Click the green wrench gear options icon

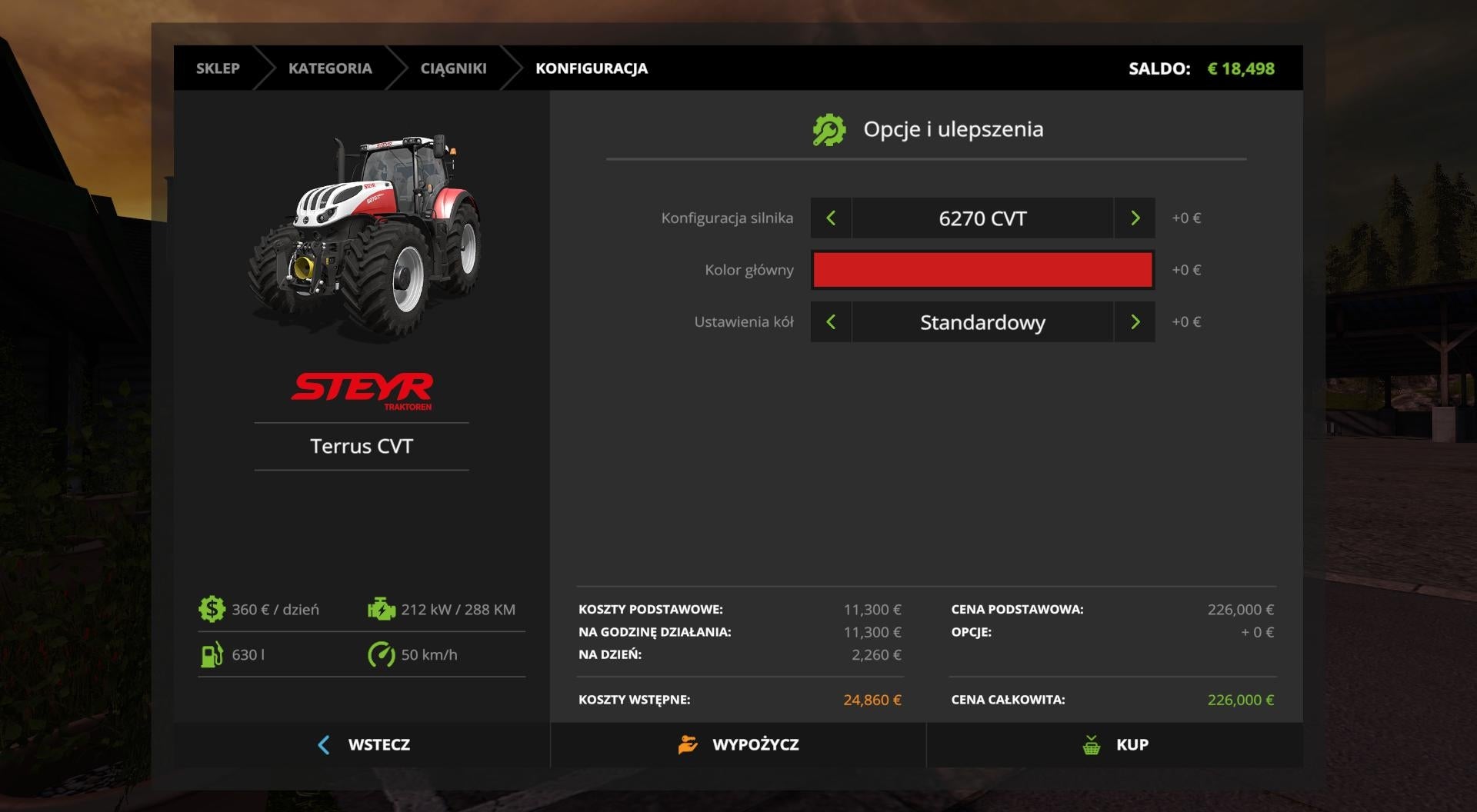click(x=829, y=129)
